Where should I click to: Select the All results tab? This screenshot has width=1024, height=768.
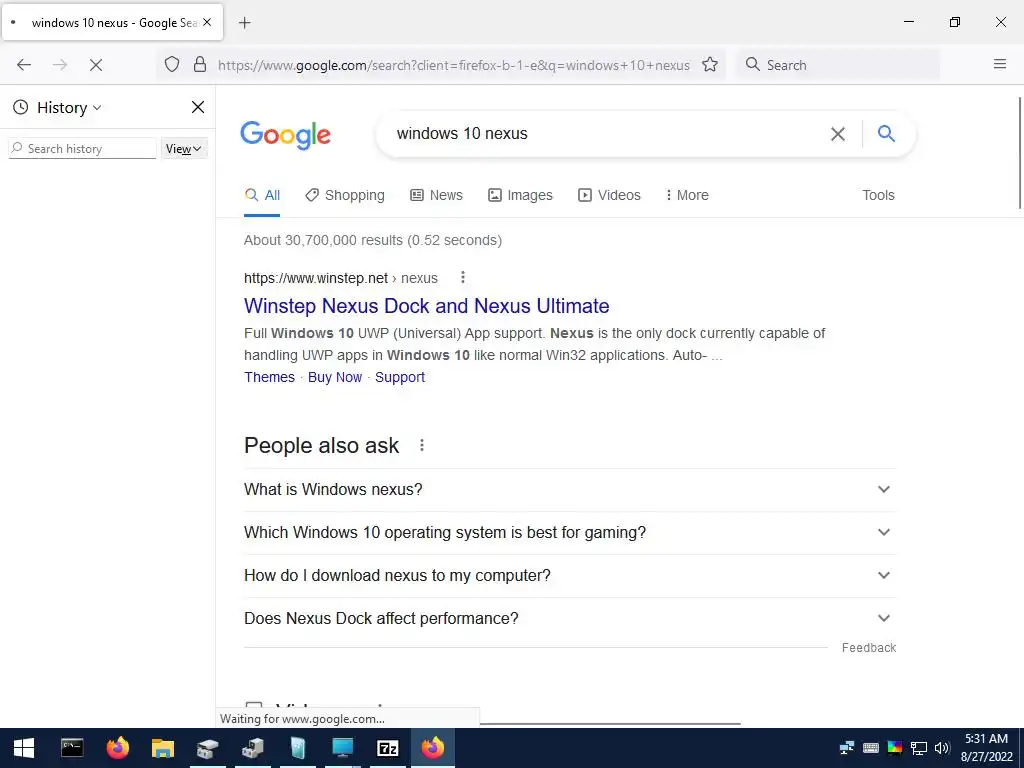coord(262,195)
